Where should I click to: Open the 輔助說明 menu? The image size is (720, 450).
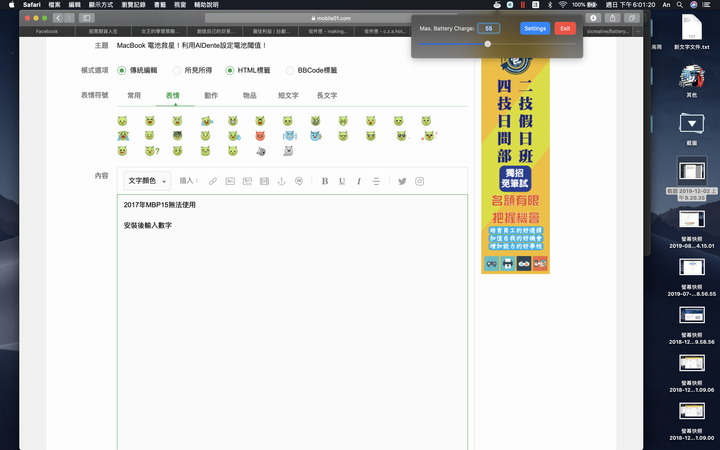tap(206, 5)
